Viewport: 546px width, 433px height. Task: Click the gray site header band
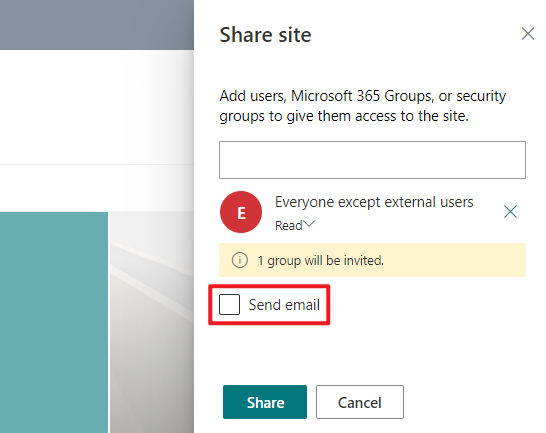pyautogui.click(x=97, y=25)
